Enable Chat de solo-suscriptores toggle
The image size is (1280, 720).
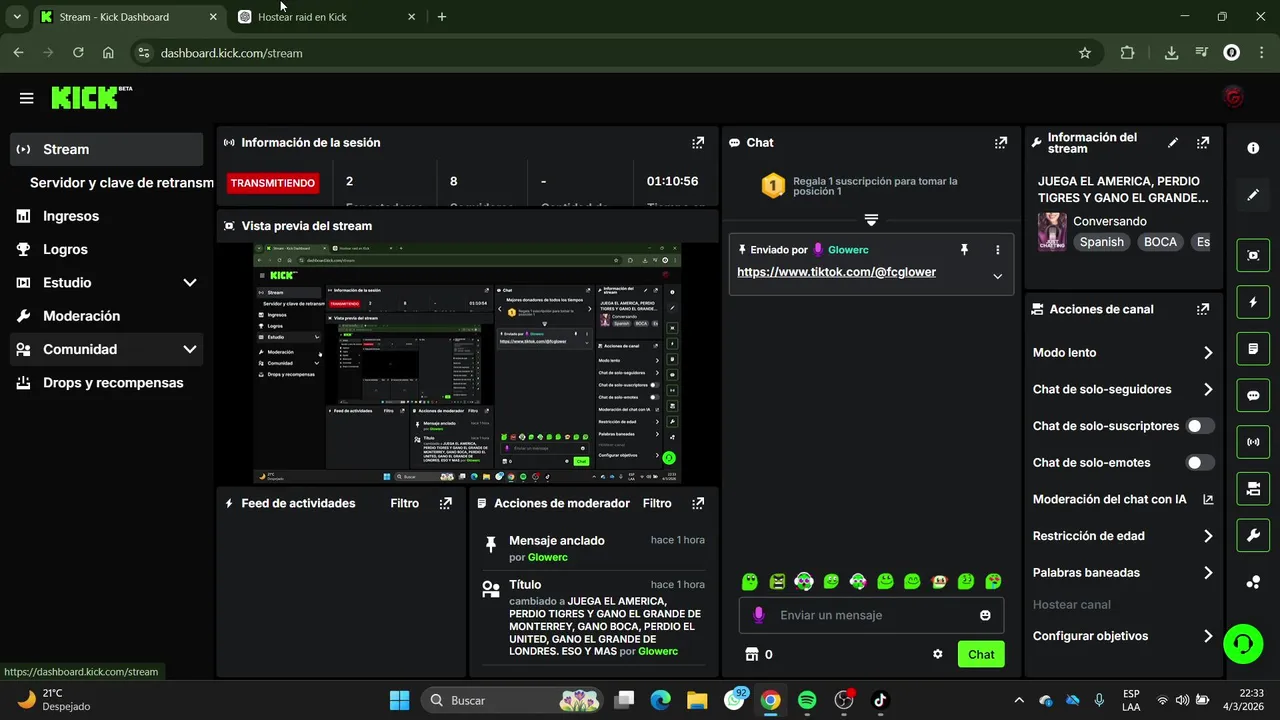(1199, 426)
